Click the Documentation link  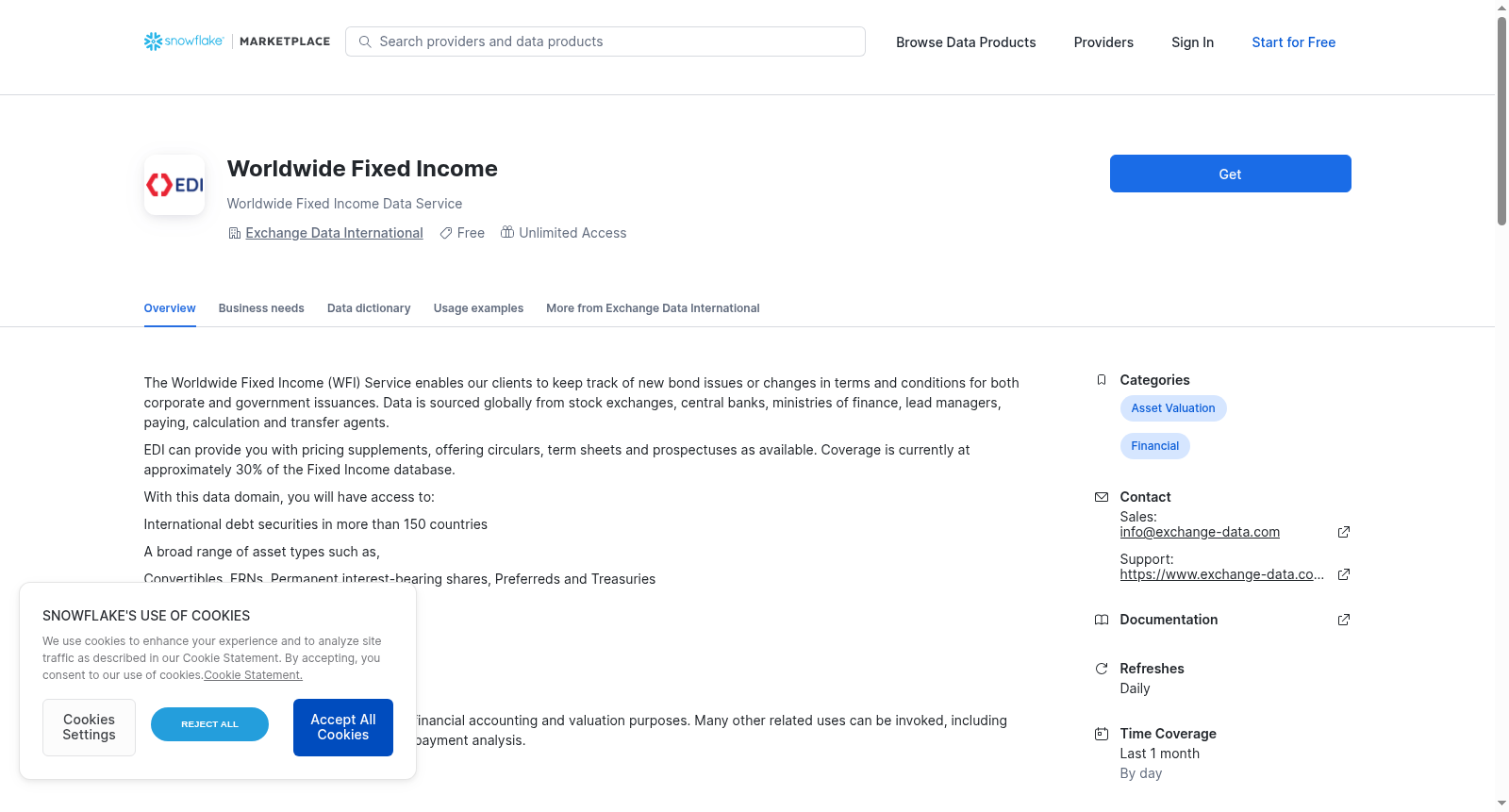pyautogui.click(x=1169, y=620)
